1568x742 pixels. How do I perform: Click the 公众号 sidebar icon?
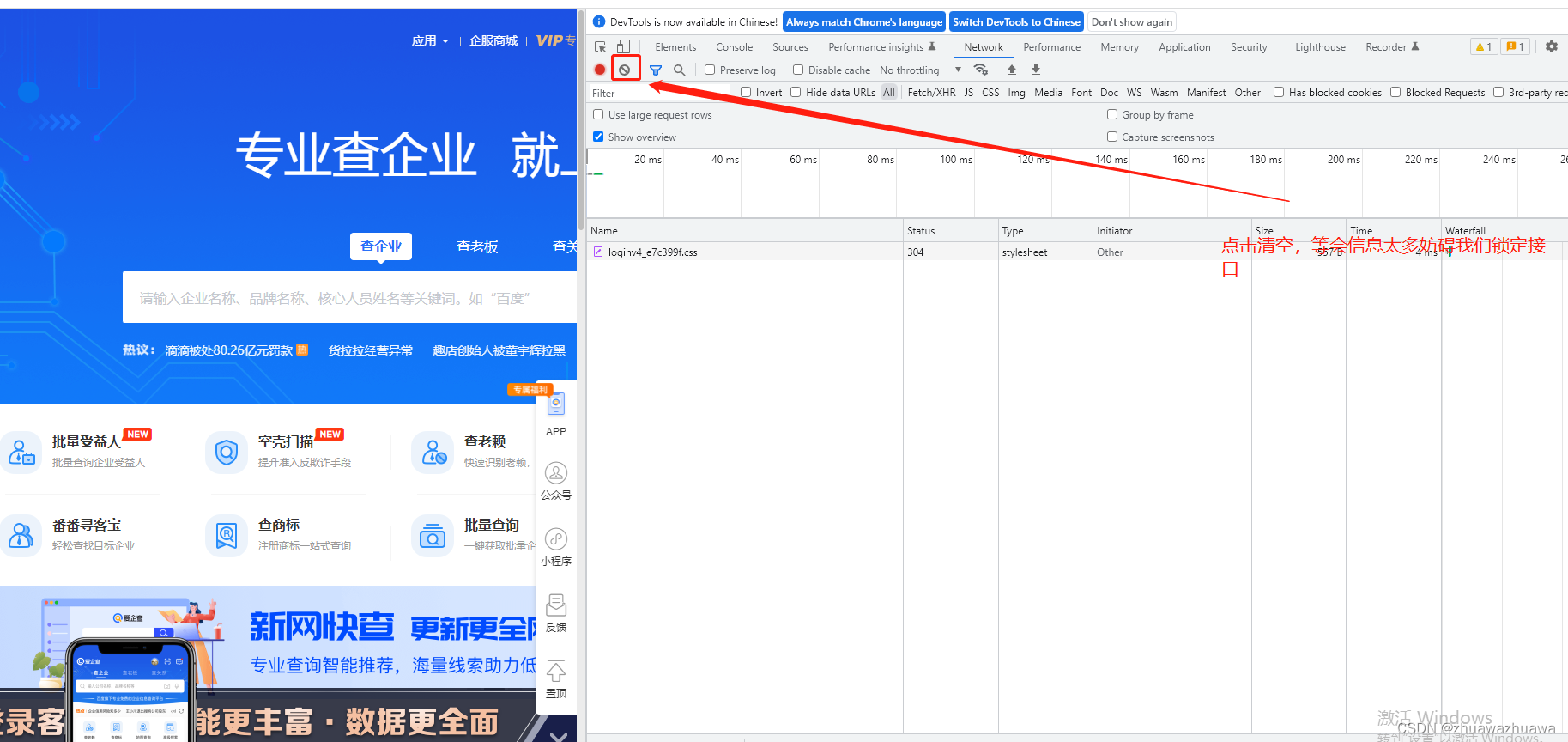pyautogui.click(x=556, y=472)
